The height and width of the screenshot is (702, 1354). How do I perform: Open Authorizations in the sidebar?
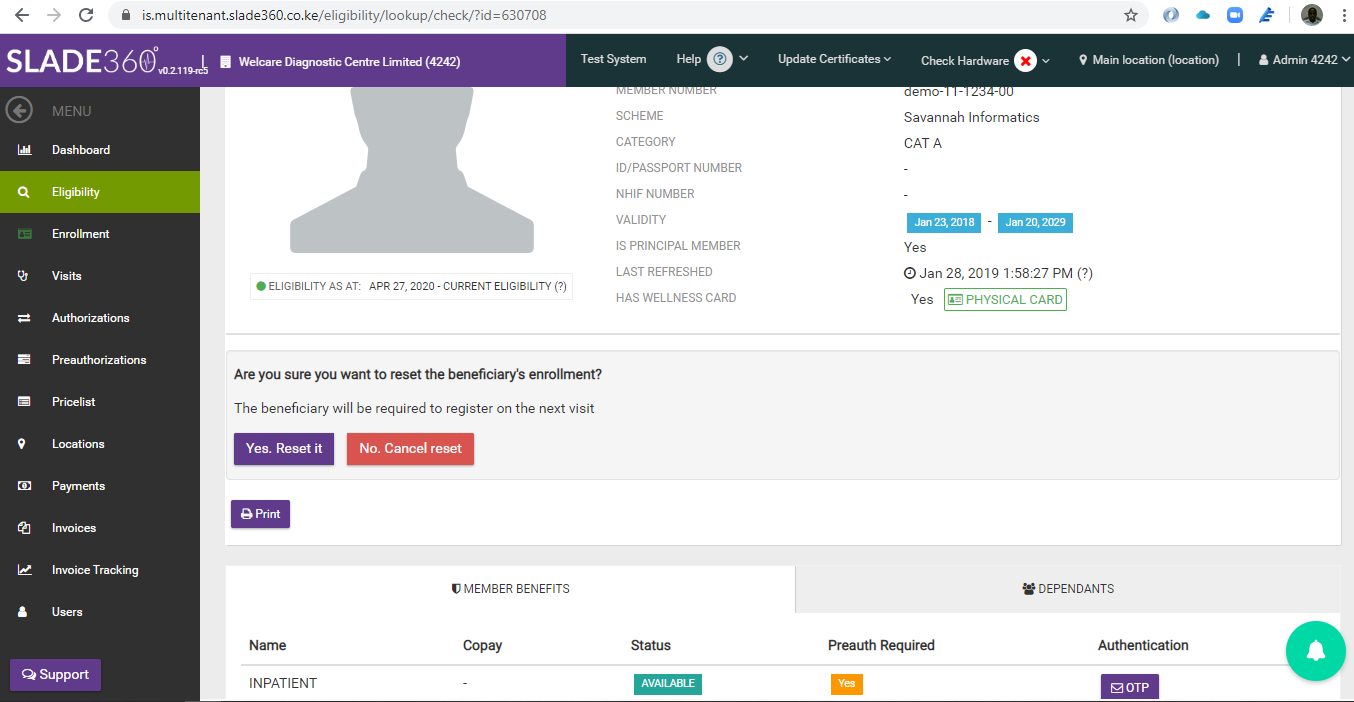pyautogui.click(x=100, y=318)
